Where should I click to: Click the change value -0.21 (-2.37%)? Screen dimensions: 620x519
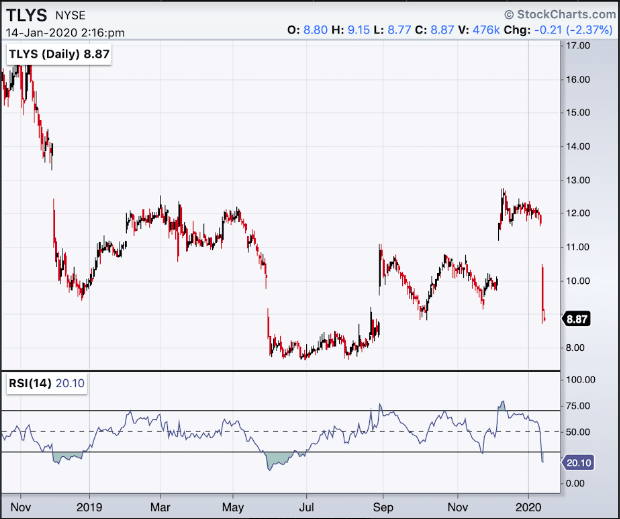pos(573,30)
